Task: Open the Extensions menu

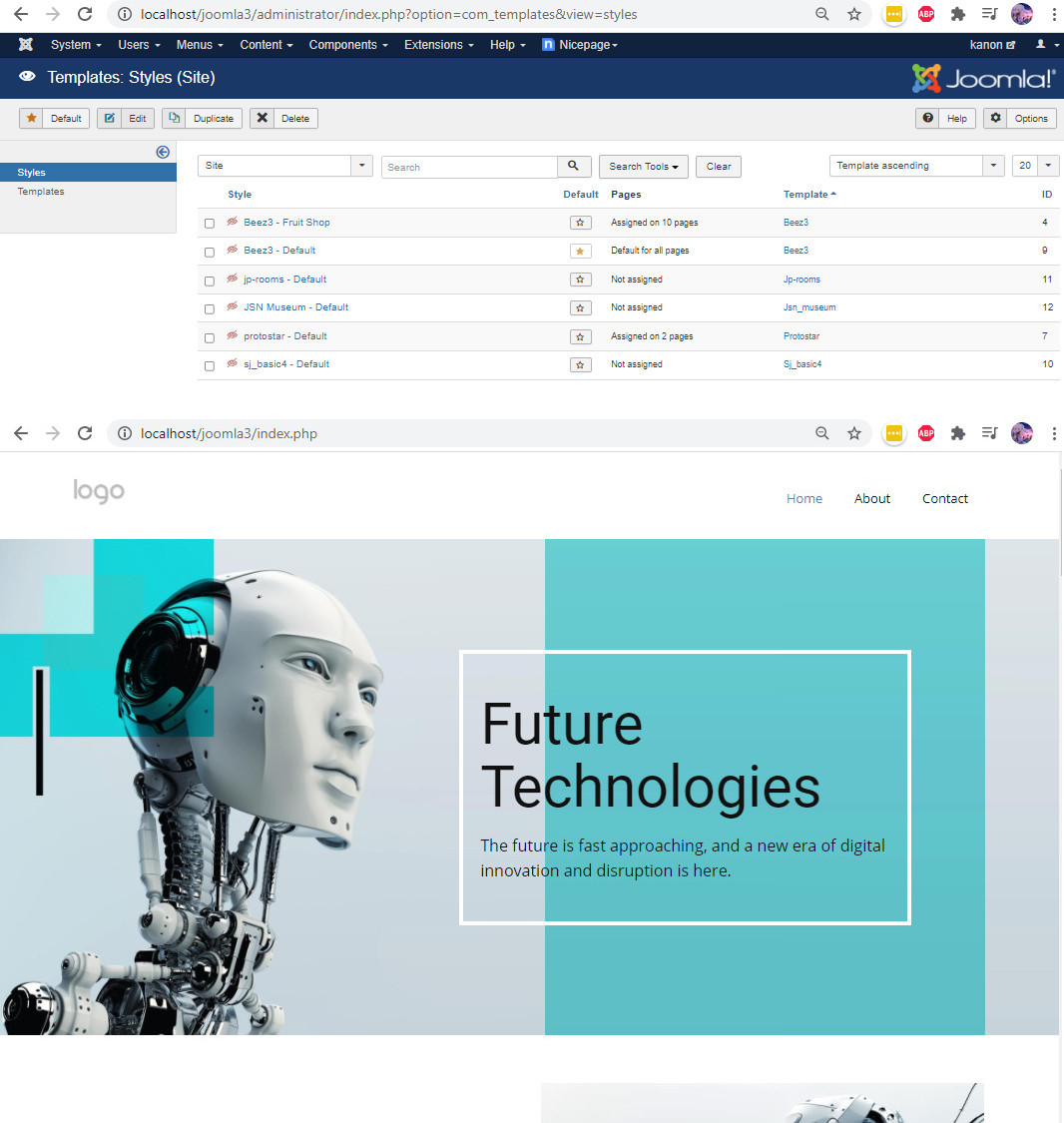Action: click(439, 45)
